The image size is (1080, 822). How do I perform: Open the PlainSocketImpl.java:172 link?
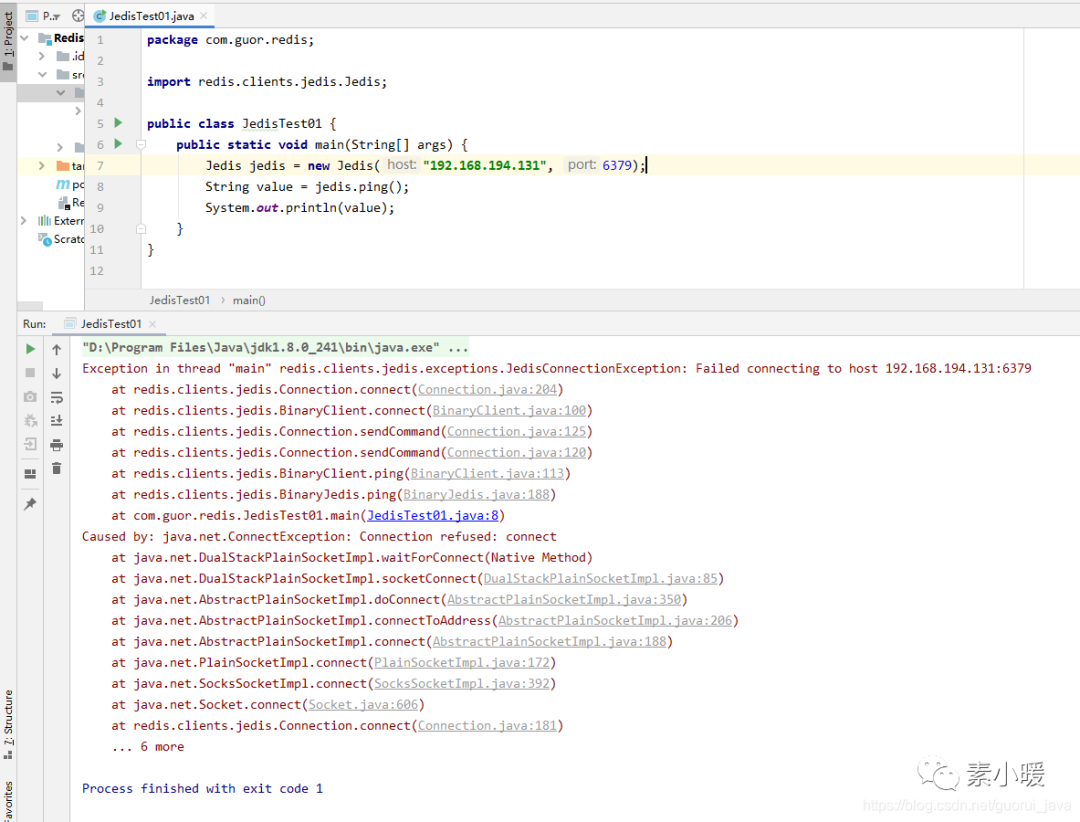point(461,663)
